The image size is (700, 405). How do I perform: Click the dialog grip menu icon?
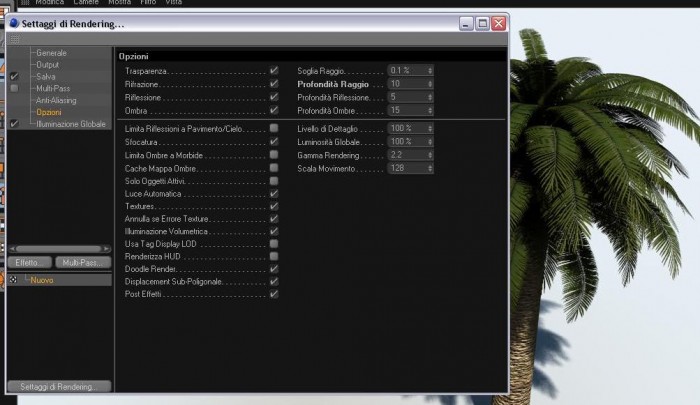(x=14, y=39)
